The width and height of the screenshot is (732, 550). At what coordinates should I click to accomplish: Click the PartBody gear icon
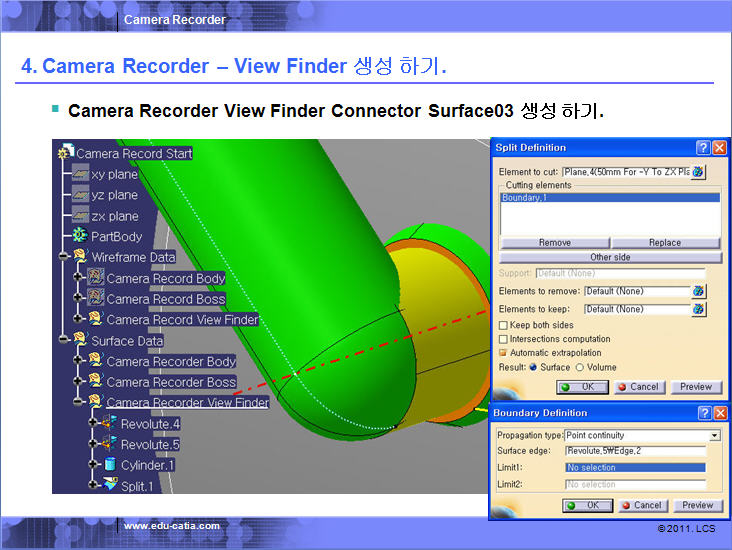coord(80,236)
